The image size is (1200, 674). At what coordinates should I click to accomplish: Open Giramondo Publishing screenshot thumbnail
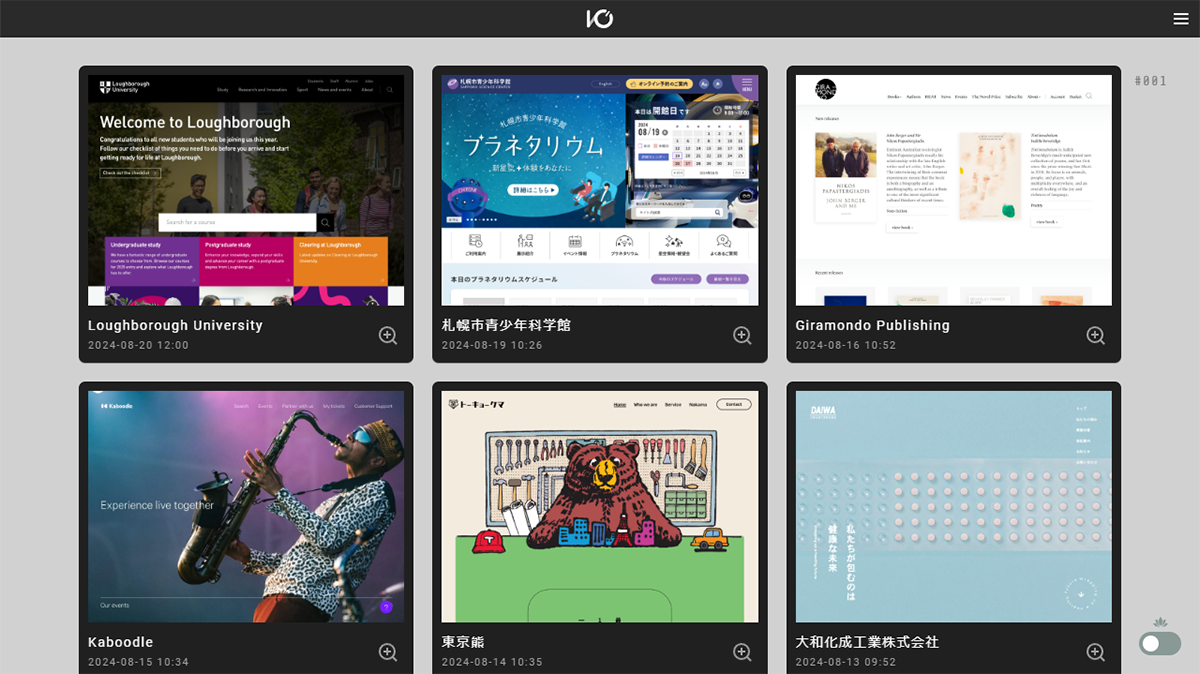(954, 190)
